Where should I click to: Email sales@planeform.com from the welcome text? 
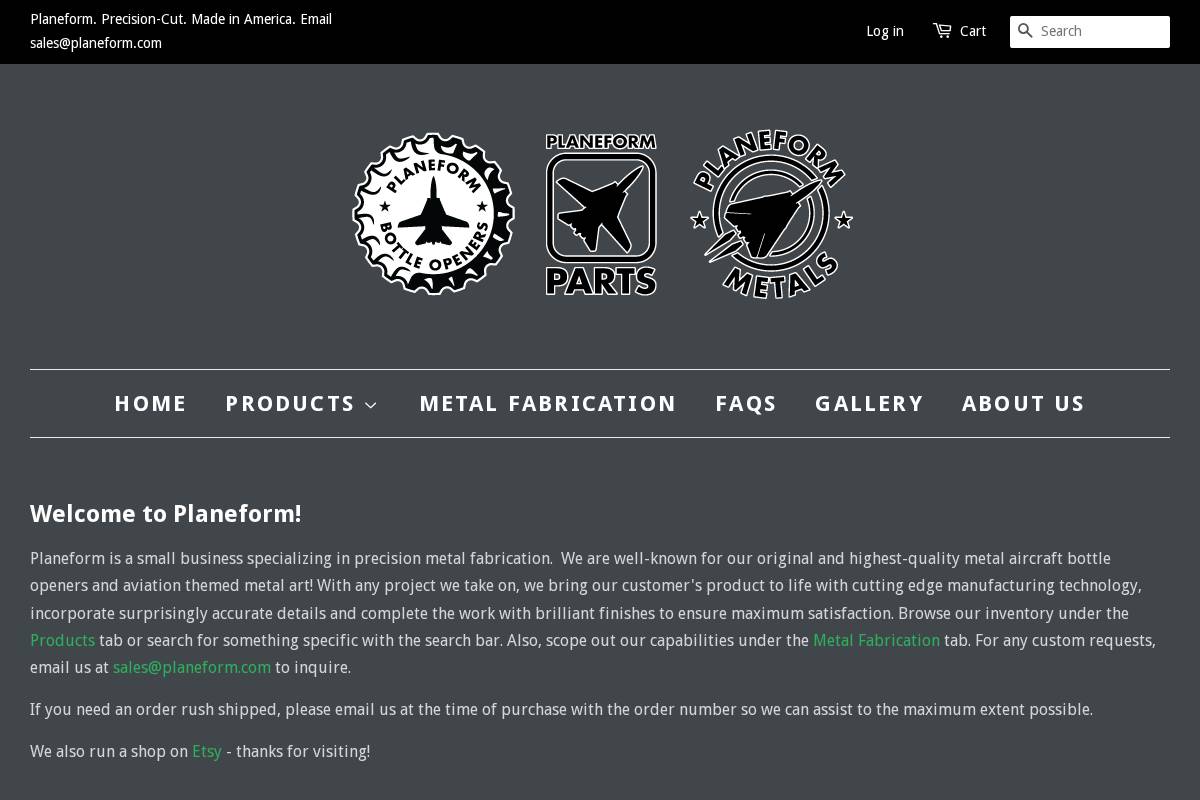[x=191, y=667]
